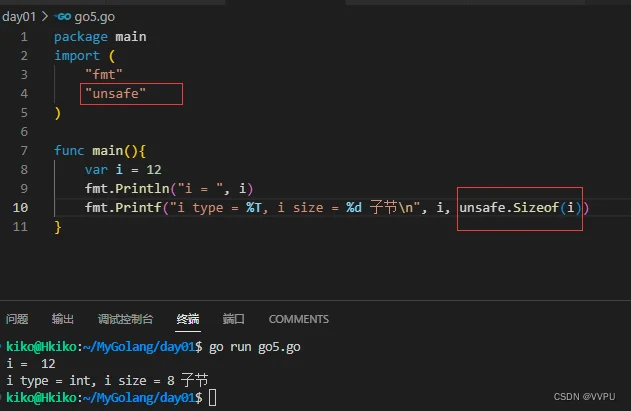Click 'var i = 12' declaration

[x=123, y=169]
